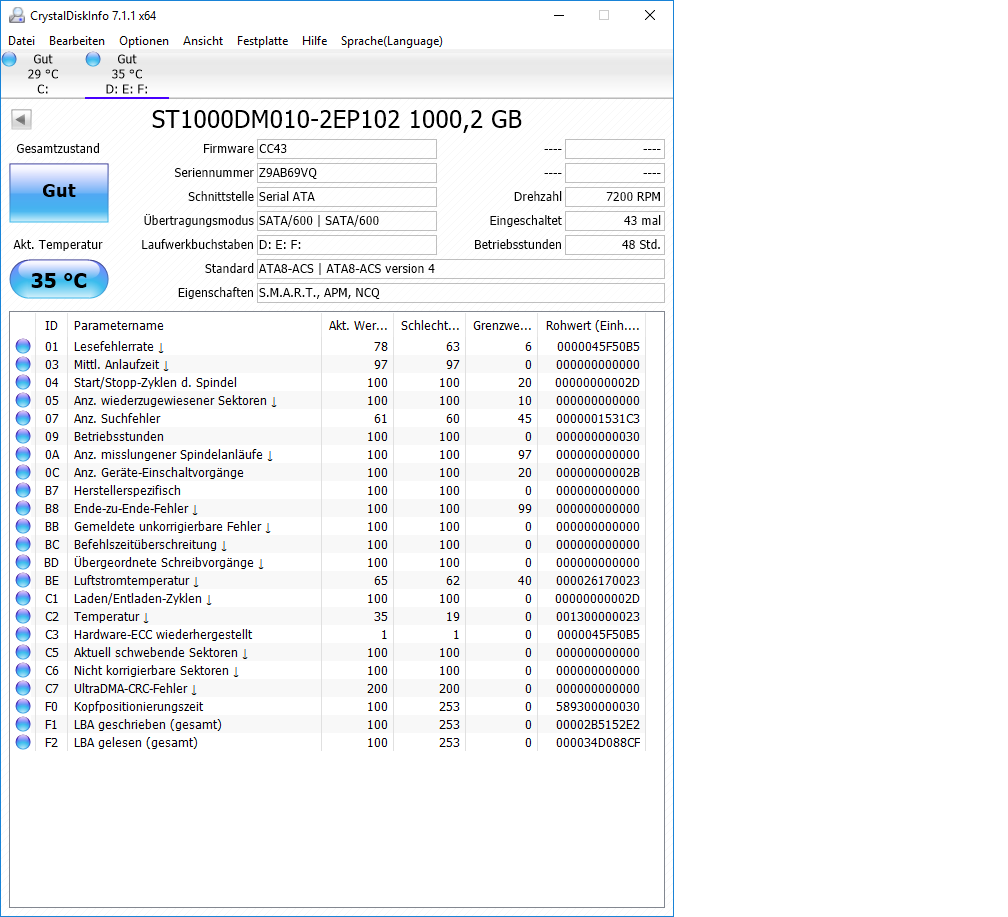
Task: Click raw value 589300000030
Action: 598,707
